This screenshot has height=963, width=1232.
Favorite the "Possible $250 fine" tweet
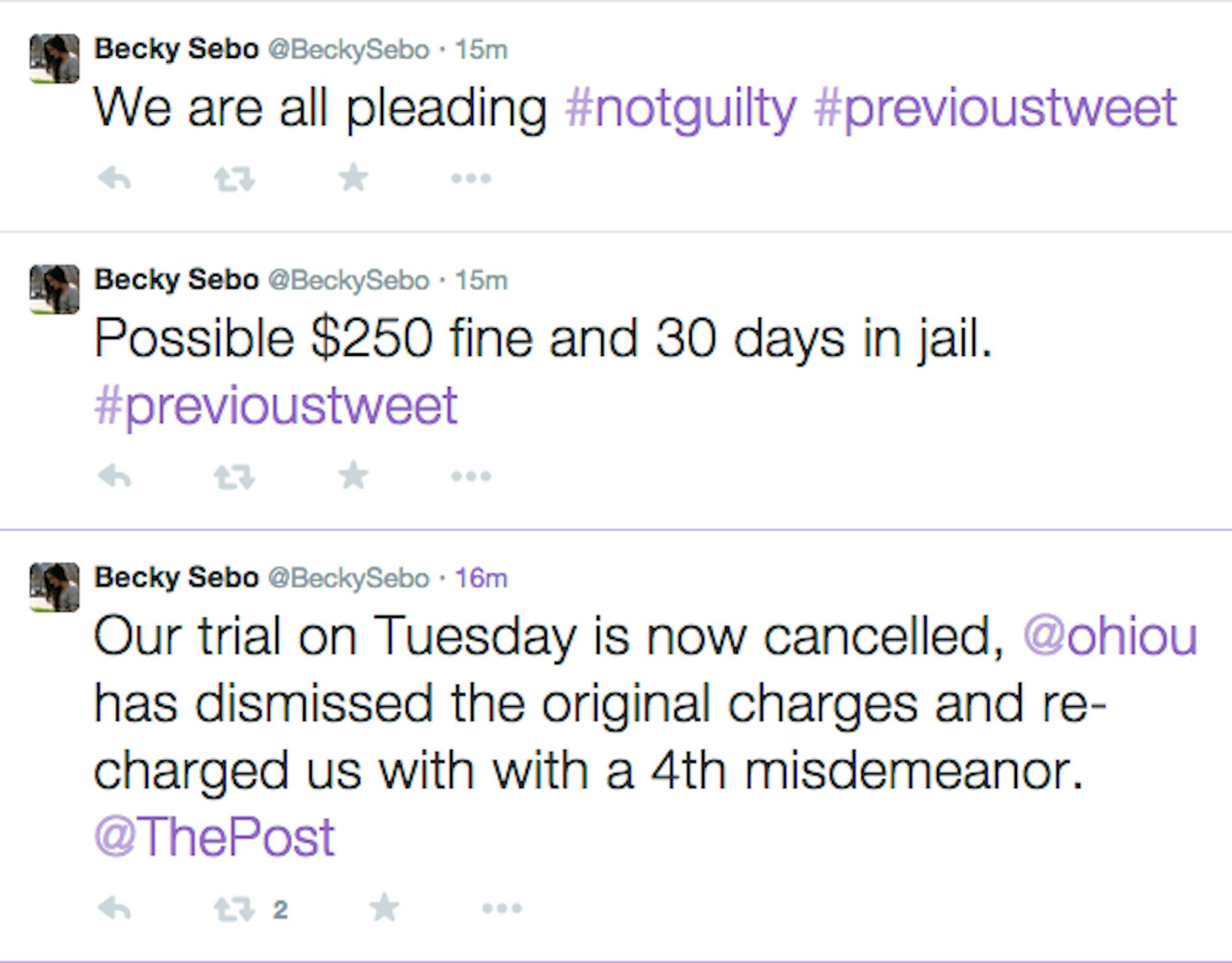coord(354,476)
